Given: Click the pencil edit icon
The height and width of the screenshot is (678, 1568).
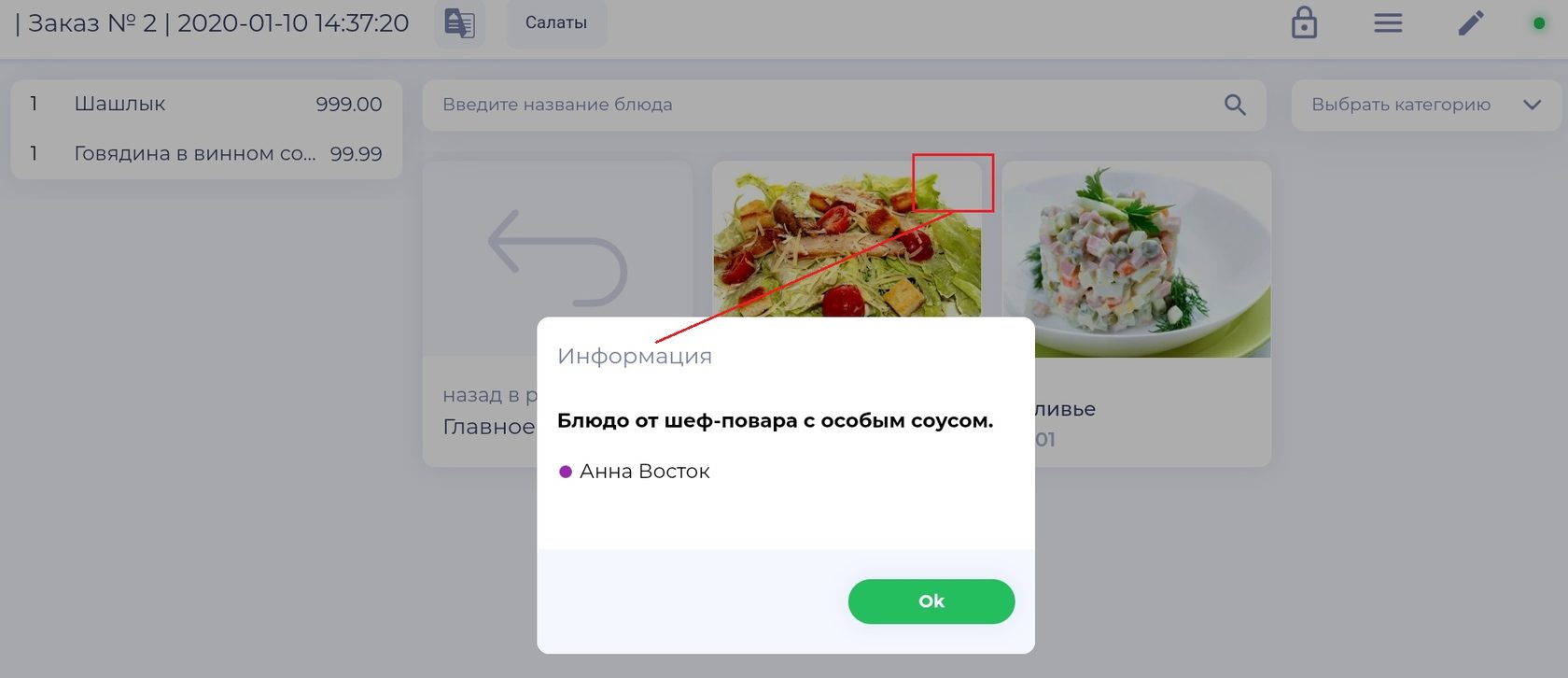Looking at the screenshot, I should tap(1471, 22).
